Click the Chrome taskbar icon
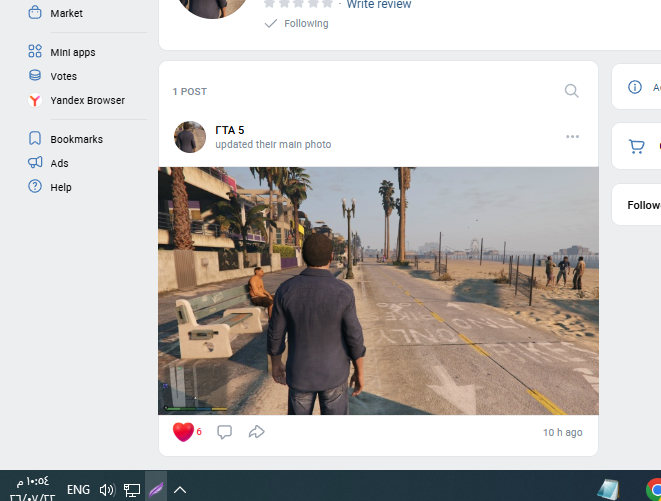 653,490
